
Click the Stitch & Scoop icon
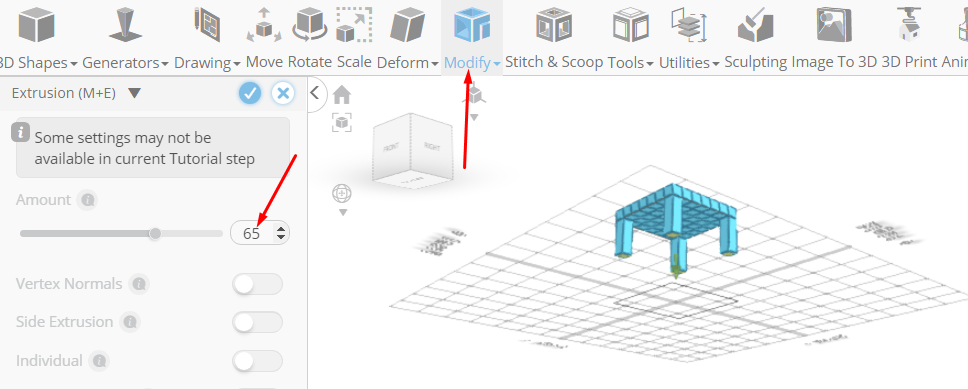pos(553,25)
